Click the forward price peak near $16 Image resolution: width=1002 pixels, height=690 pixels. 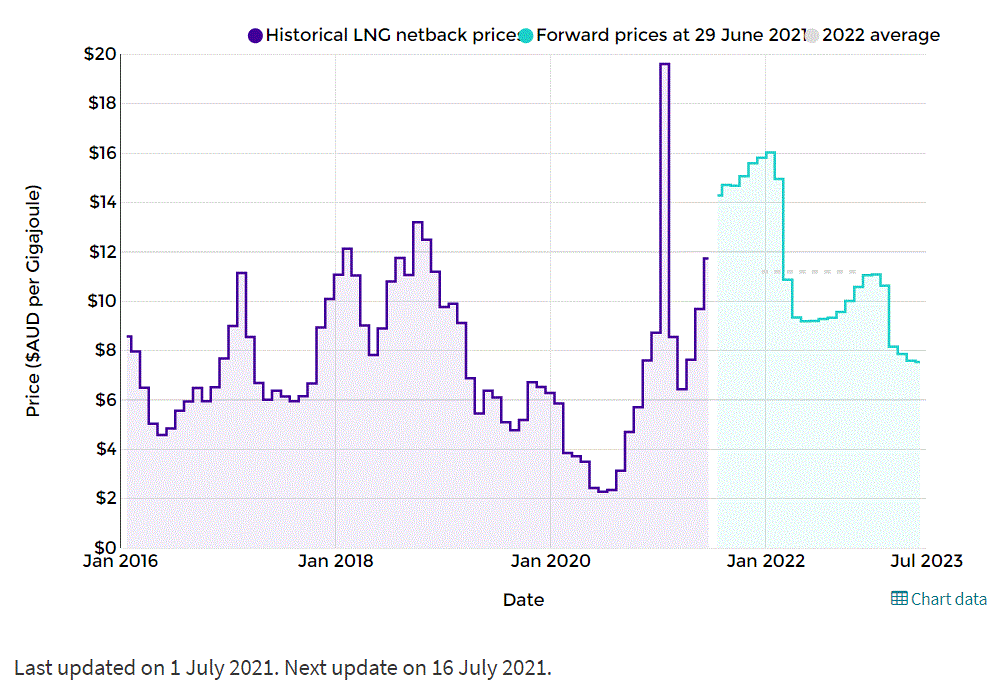tap(770, 152)
